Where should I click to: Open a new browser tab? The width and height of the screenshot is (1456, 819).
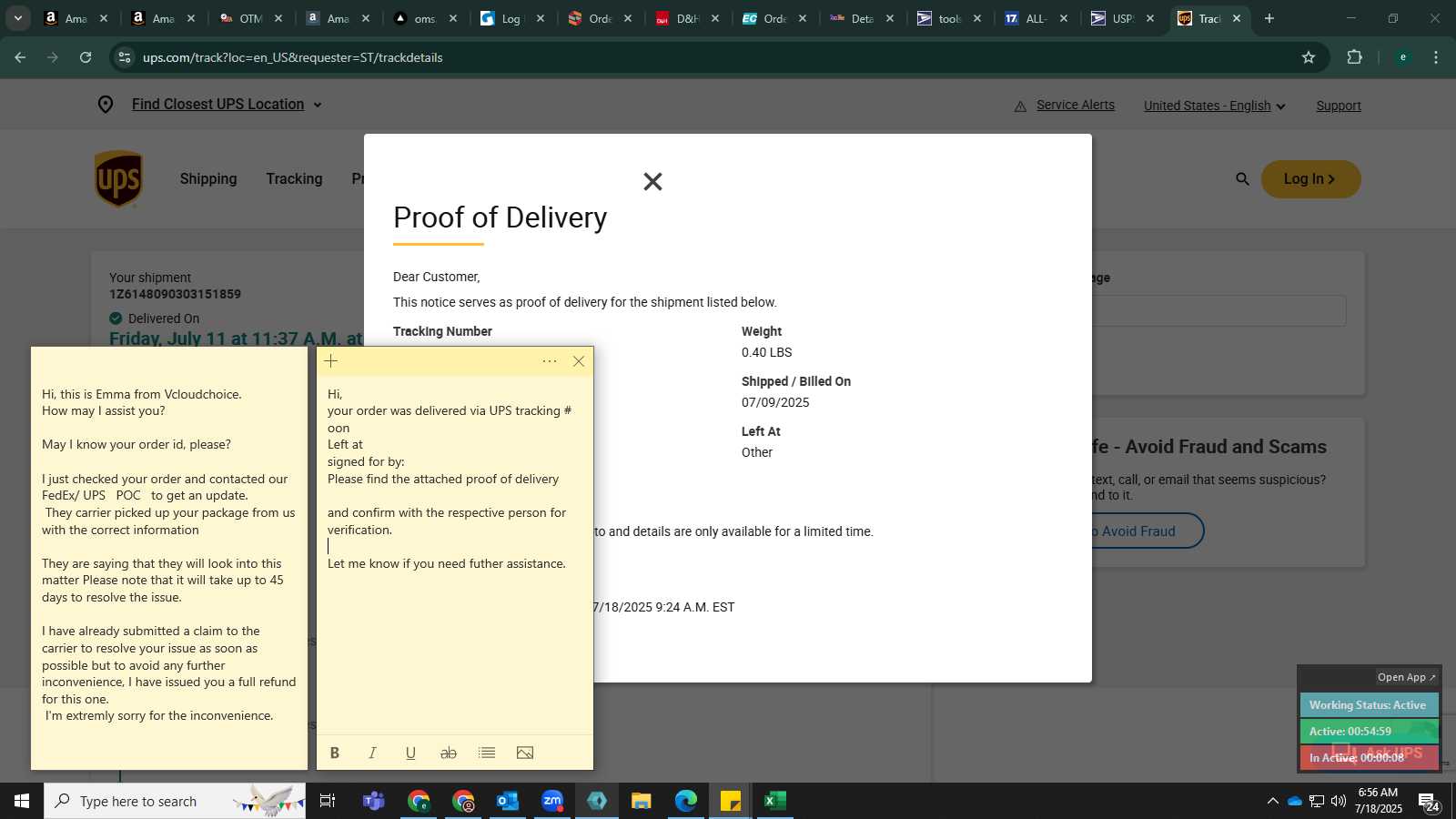[x=1269, y=18]
